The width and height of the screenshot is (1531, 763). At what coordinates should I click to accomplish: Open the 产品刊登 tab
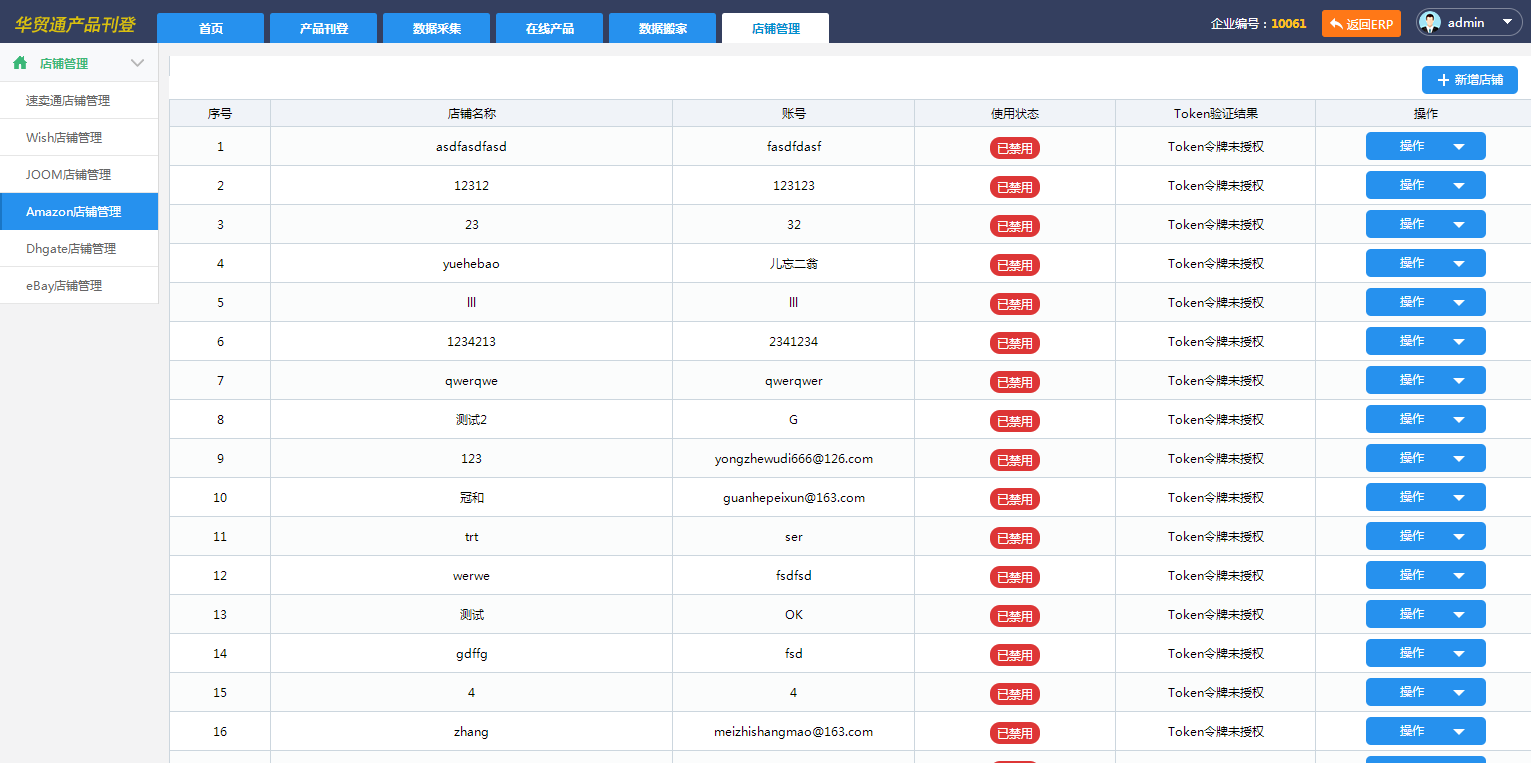(x=324, y=28)
